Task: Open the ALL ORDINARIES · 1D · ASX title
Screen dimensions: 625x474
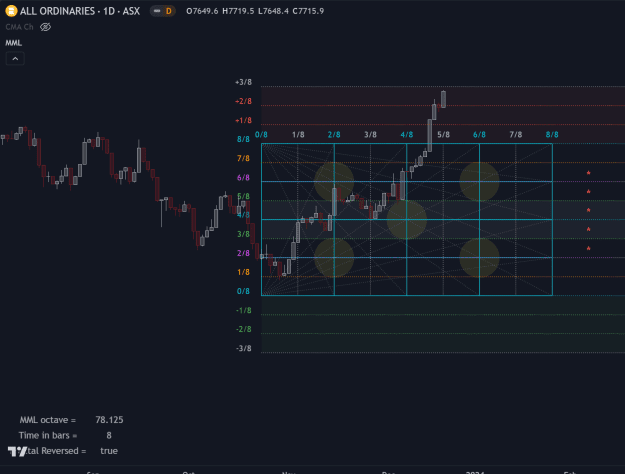Action: coord(80,11)
